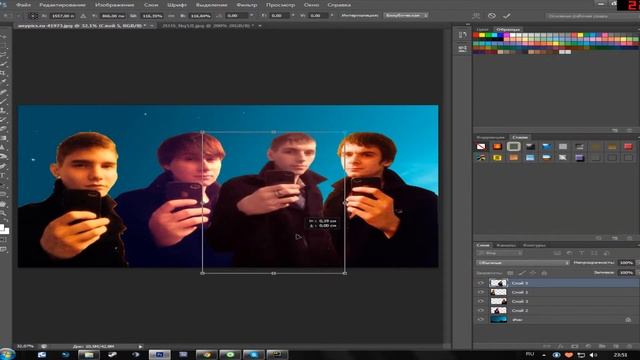Viewport: 640px width, 360px height.
Task: Switch to the Каналы tab
Action: (x=506, y=245)
